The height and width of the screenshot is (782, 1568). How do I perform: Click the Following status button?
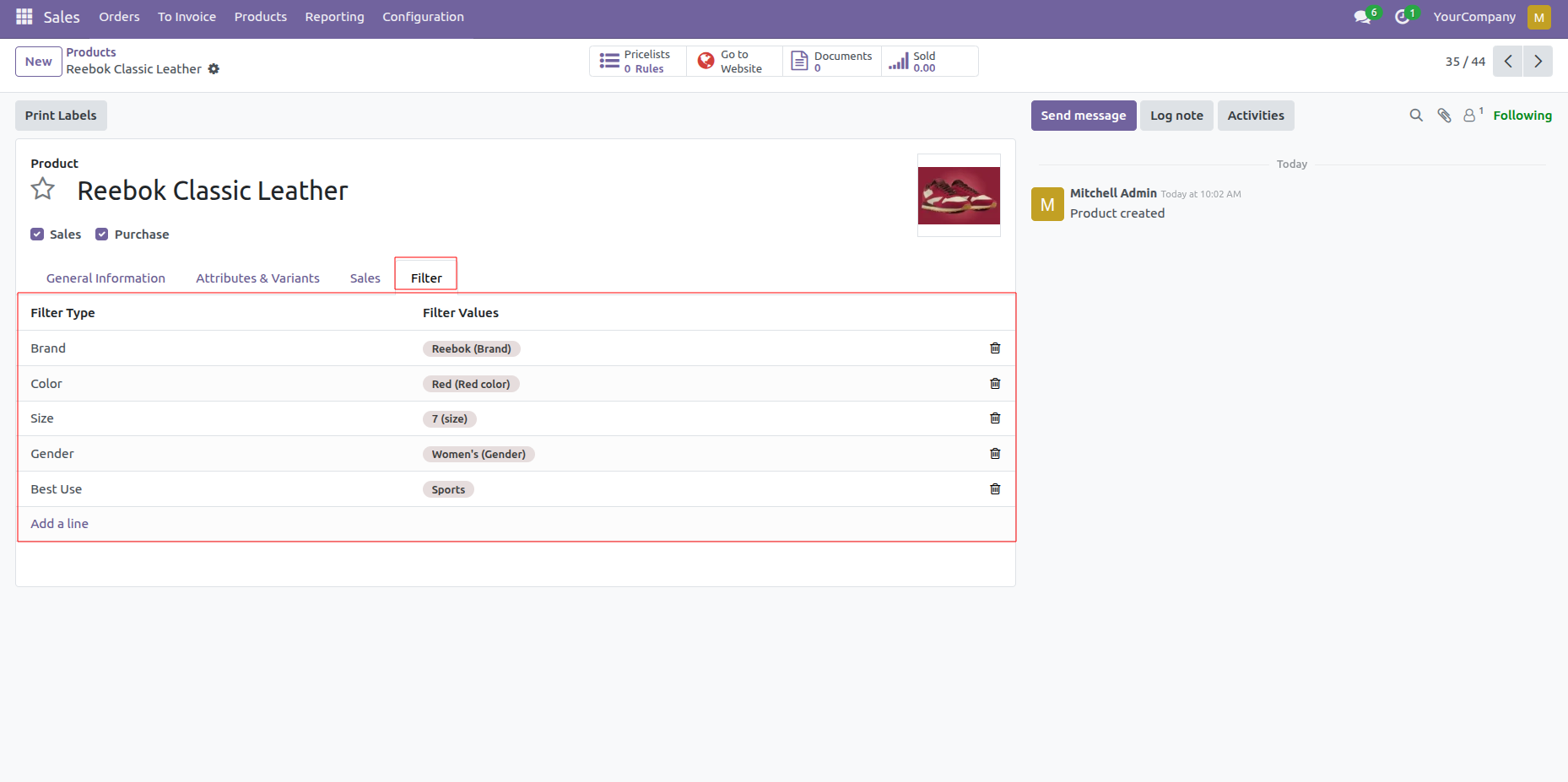pos(1522,116)
